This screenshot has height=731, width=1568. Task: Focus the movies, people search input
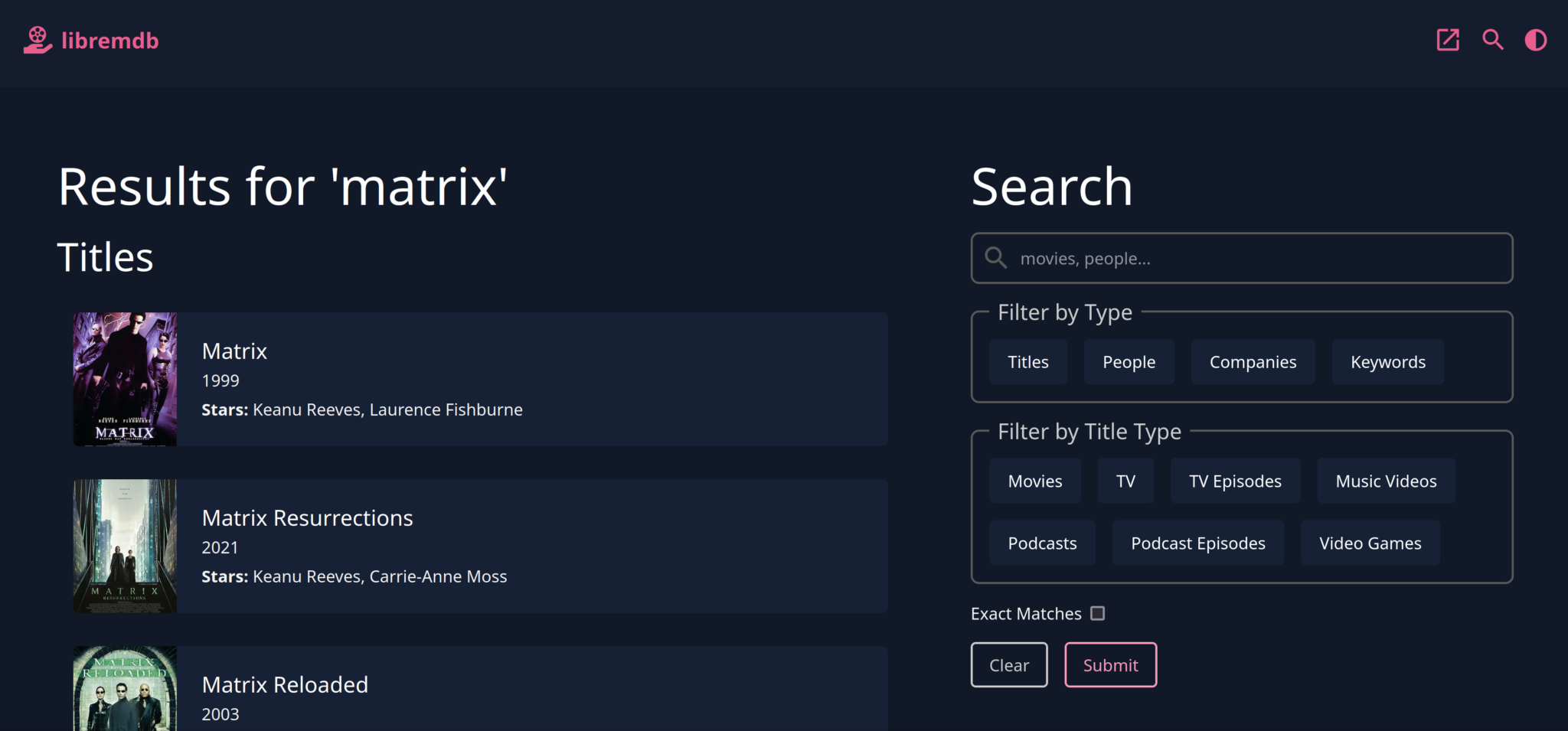[1256, 259]
